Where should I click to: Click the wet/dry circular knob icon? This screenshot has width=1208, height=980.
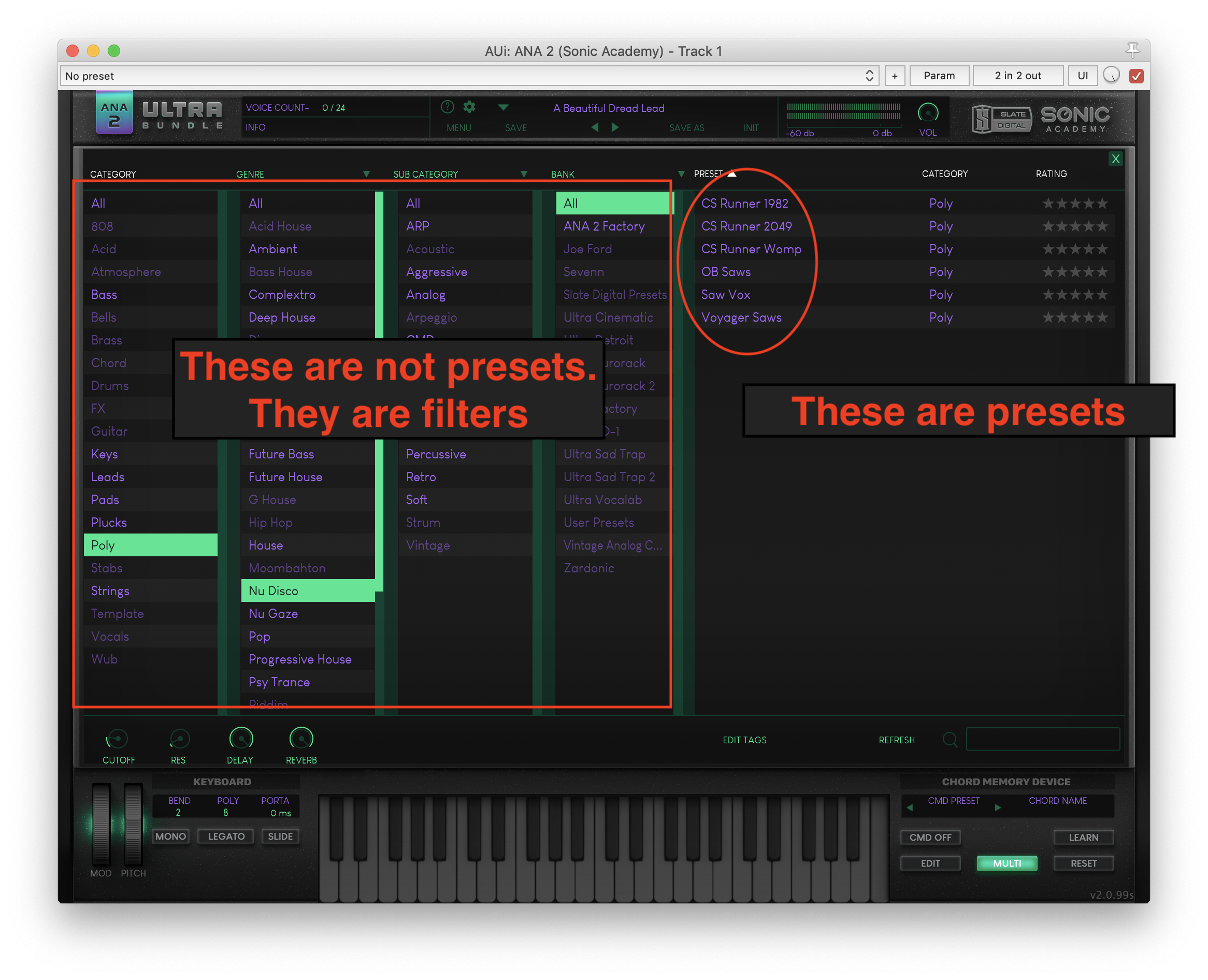1112,76
